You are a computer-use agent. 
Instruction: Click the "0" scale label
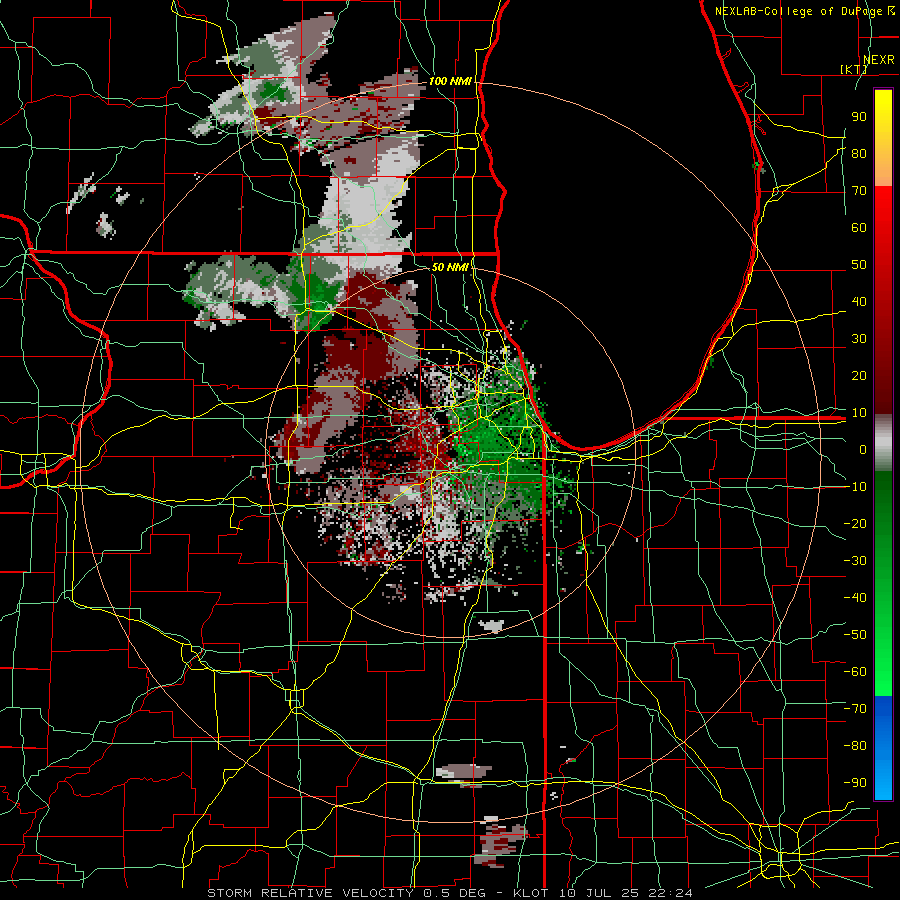pos(863,449)
